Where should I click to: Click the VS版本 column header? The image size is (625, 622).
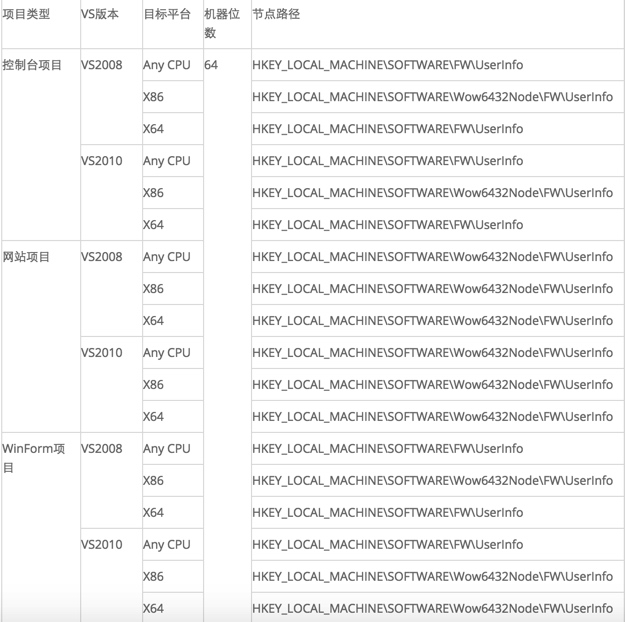tap(111, 24)
